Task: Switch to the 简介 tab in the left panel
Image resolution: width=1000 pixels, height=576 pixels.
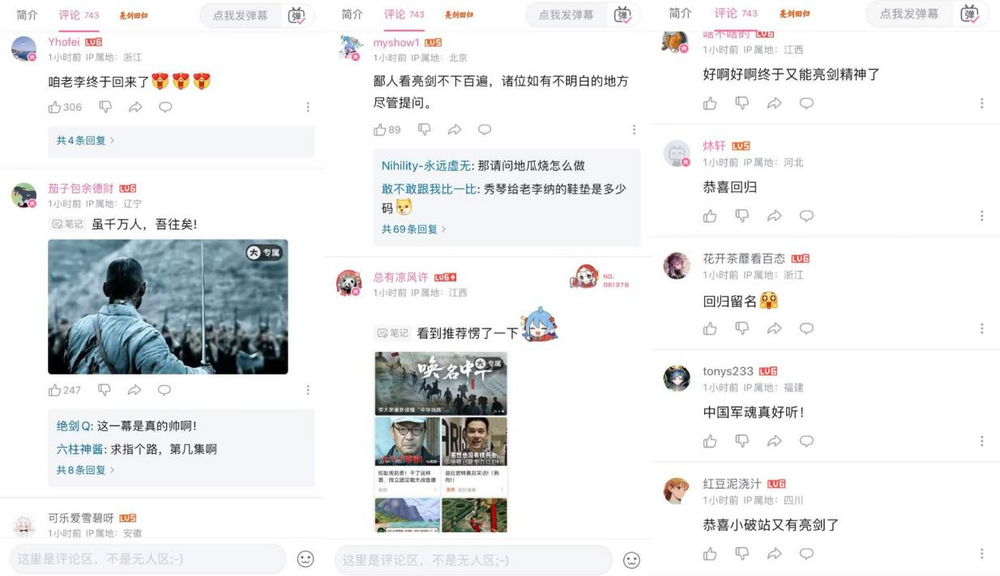Action: 27,15
